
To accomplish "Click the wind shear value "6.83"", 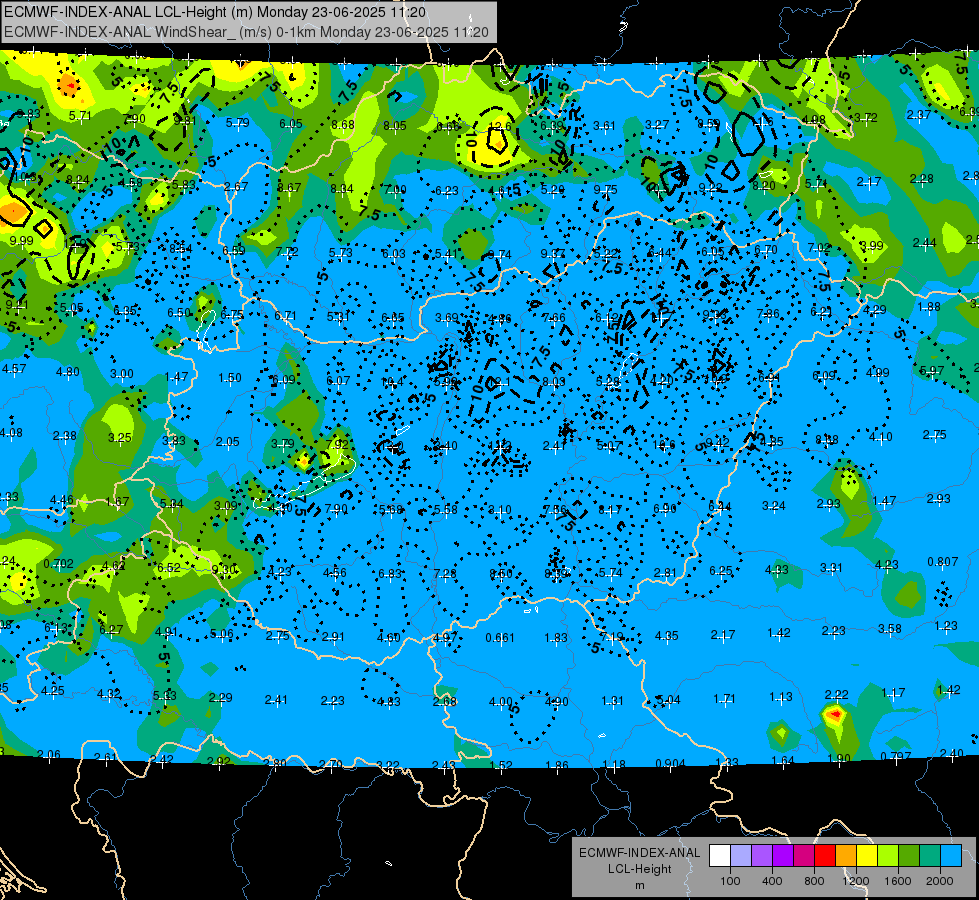I will click(390, 573).
